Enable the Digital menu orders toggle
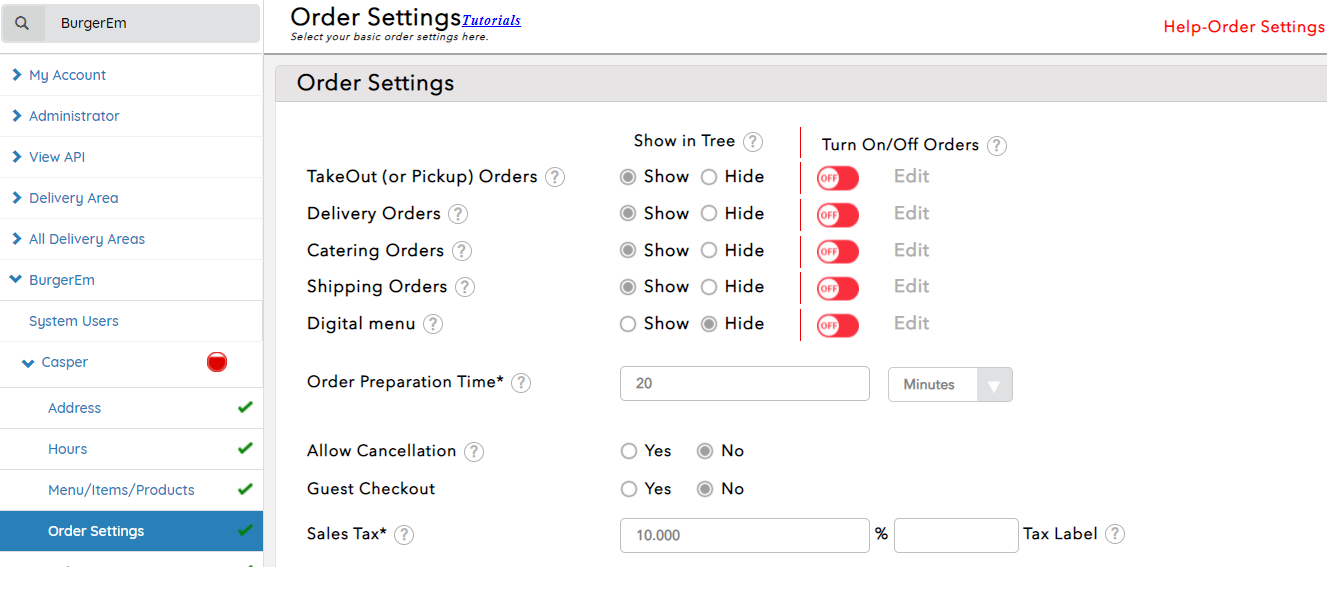This screenshot has width=1327, height=602. point(837,325)
